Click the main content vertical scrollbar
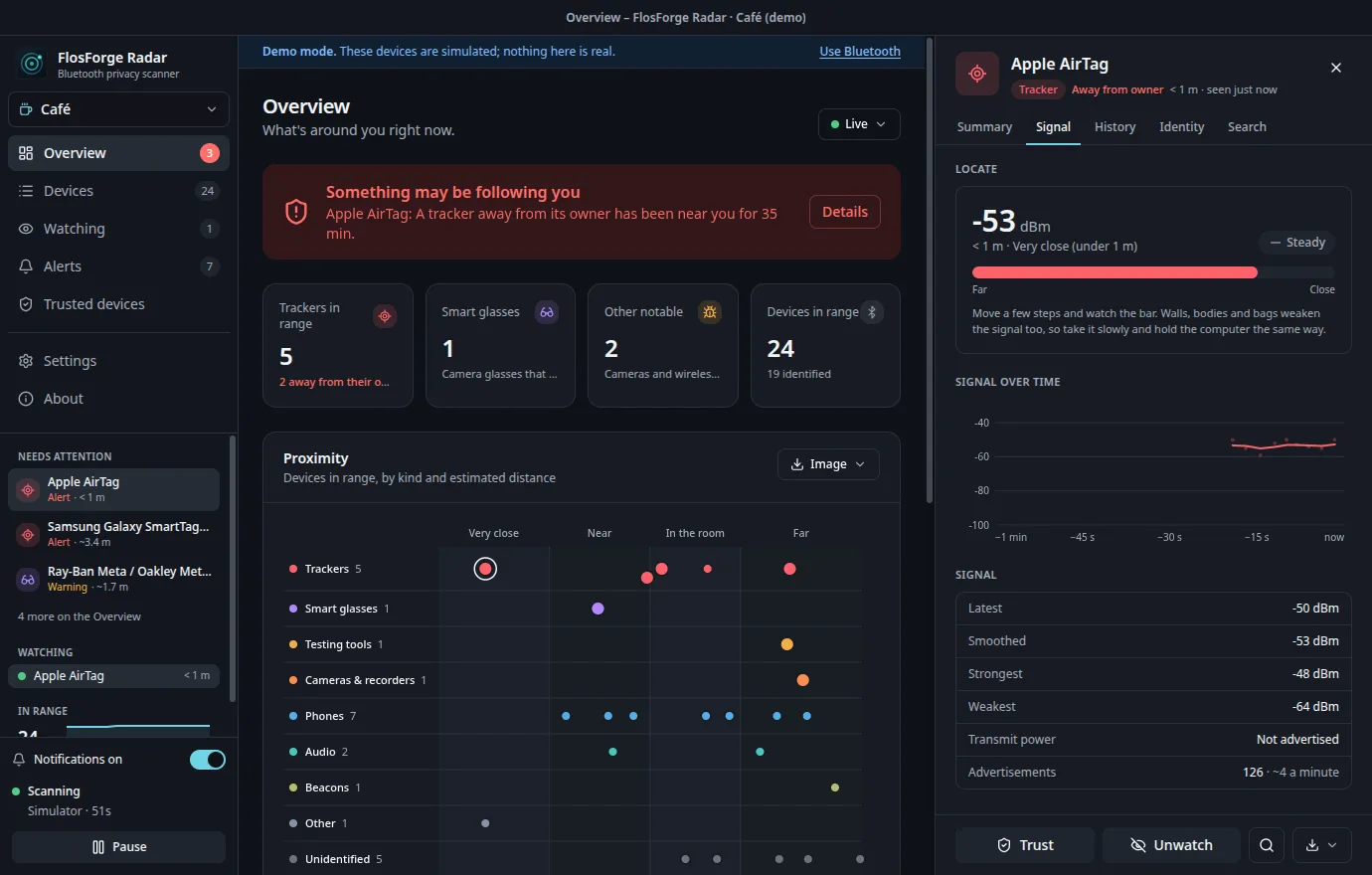 930,270
